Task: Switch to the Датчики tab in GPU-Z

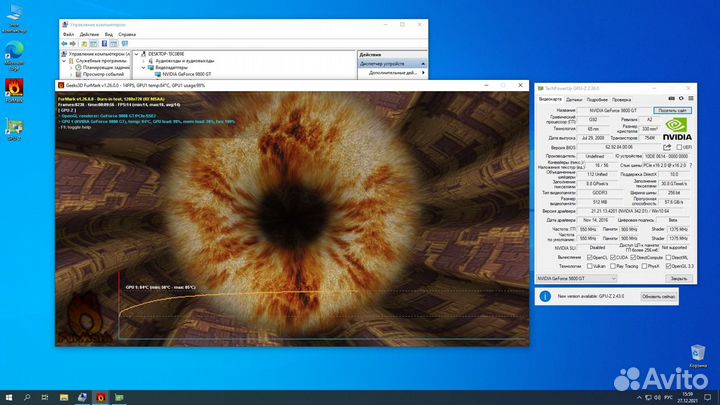Action: coord(574,99)
